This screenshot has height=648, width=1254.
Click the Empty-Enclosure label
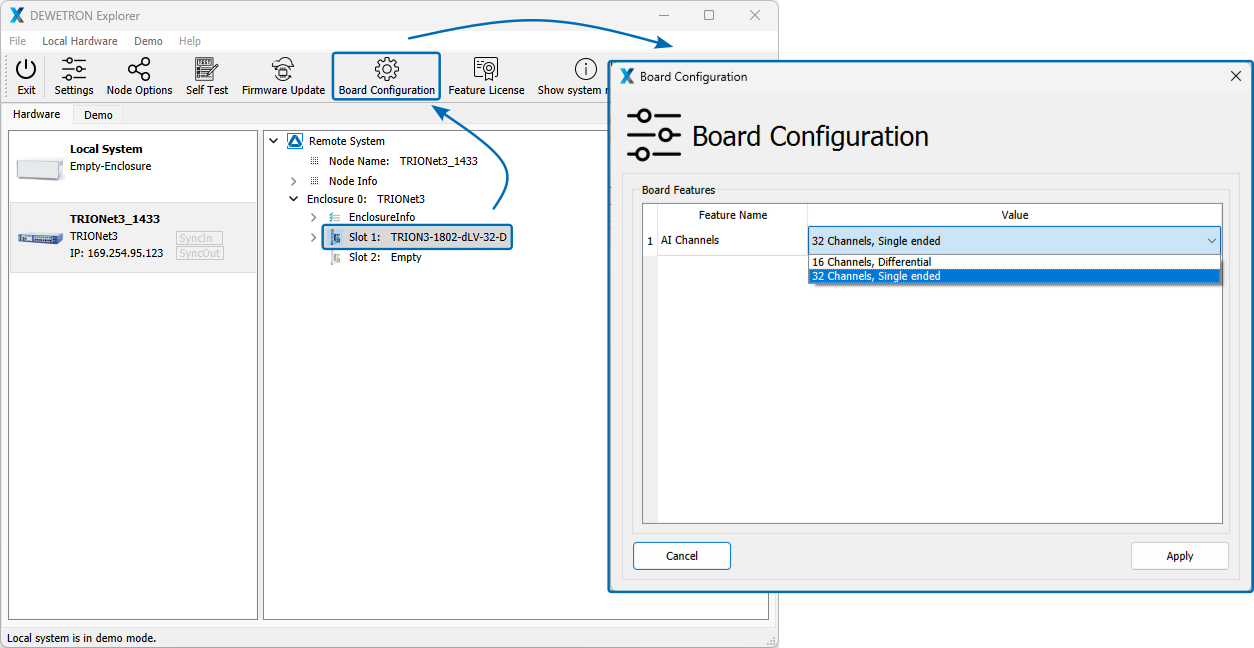coord(110,166)
